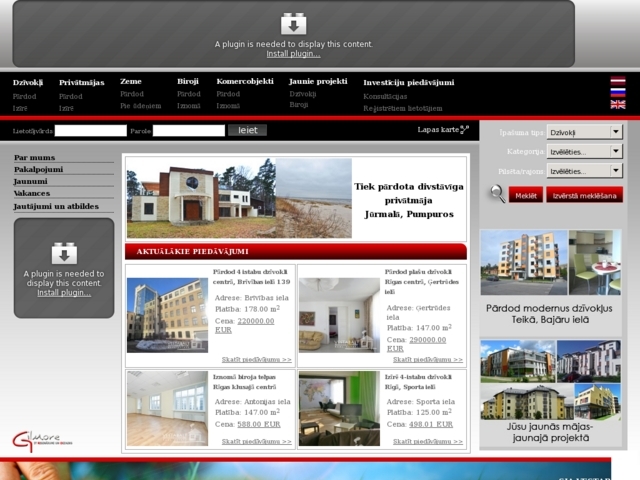Image resolution: width=640 pixels, height=480 pixels.
Task: Click the Gilmore logo
Action: [x=36, y=440]
